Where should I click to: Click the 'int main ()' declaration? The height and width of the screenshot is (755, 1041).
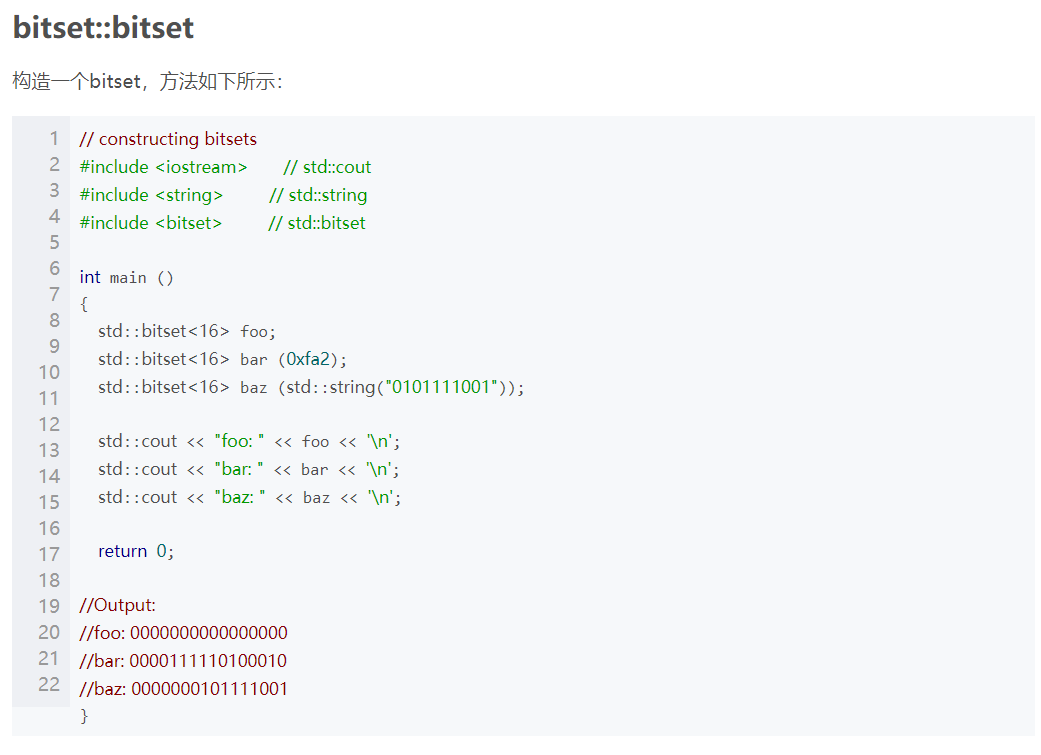point(126,277)
